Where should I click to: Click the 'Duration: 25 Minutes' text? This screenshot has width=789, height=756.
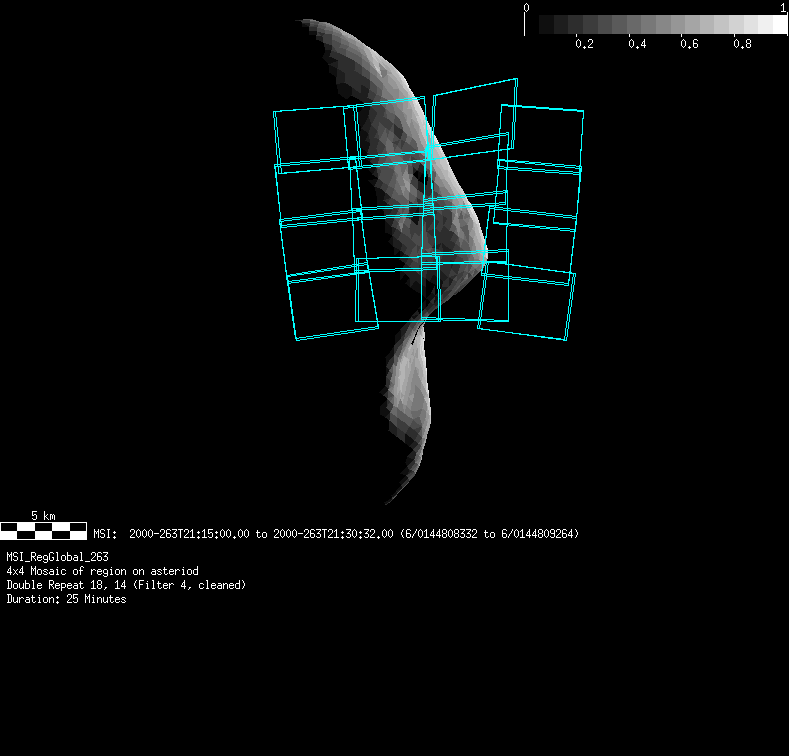[66, 599]
